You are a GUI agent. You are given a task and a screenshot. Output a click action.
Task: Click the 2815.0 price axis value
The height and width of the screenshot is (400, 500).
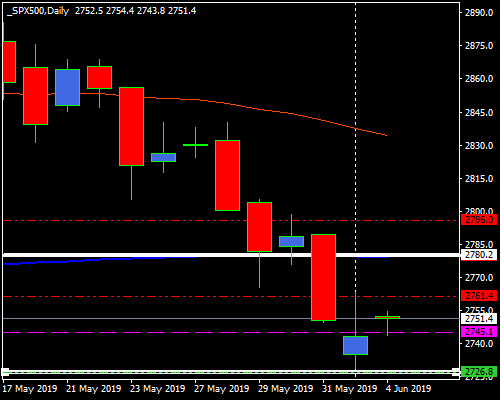(x=479, y=179)
